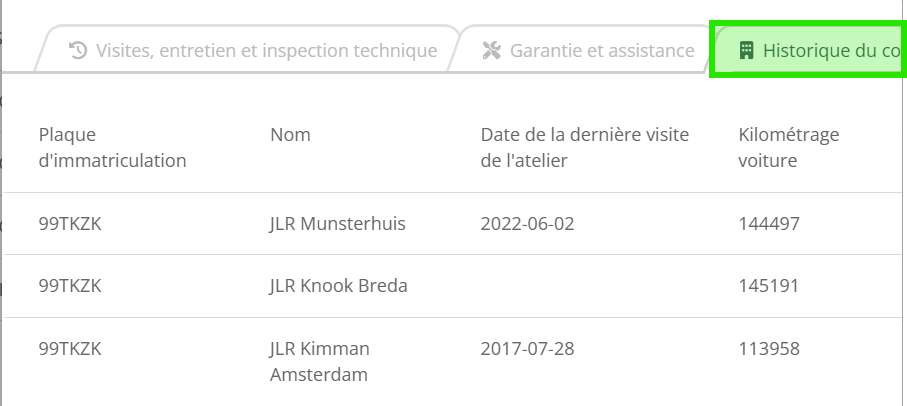Click the history clock icon on Visites tab
This screenshot has width=907, height=406.
(78, 50)
